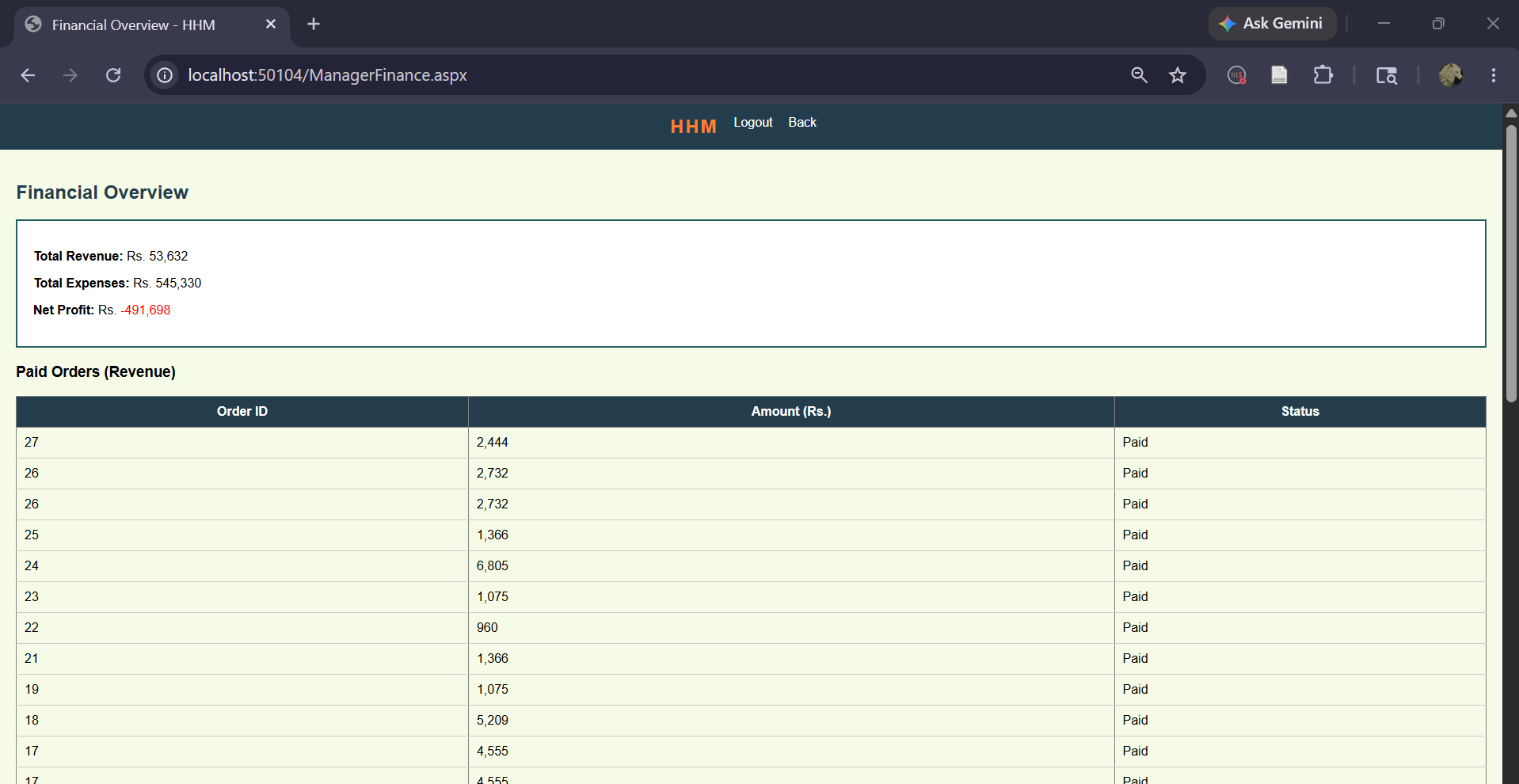Click Order ID 19 cell
Viewport: 1519px width, 784px height.
[x=242, y=690]
